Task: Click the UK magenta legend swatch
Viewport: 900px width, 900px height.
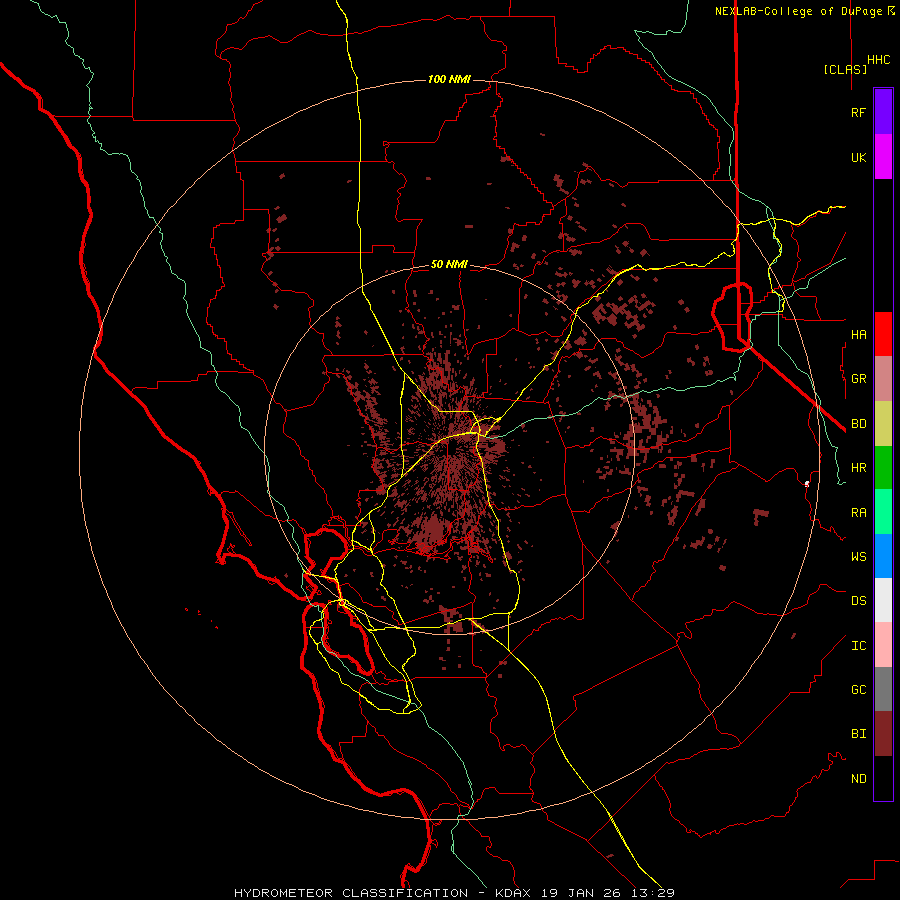Action: pyautogui.click(x=883, y=157)
